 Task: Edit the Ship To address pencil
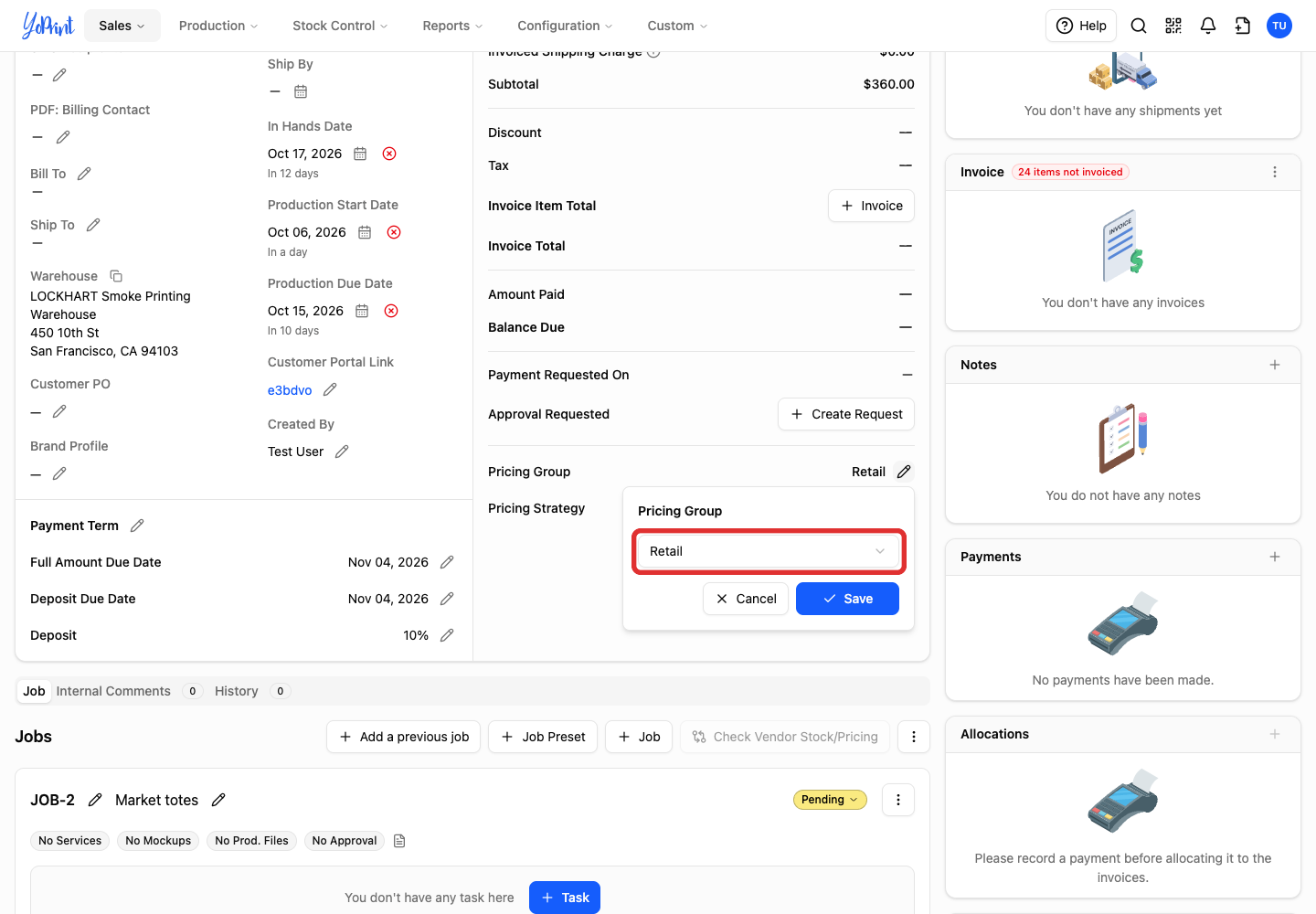click(x=93, y=225)
